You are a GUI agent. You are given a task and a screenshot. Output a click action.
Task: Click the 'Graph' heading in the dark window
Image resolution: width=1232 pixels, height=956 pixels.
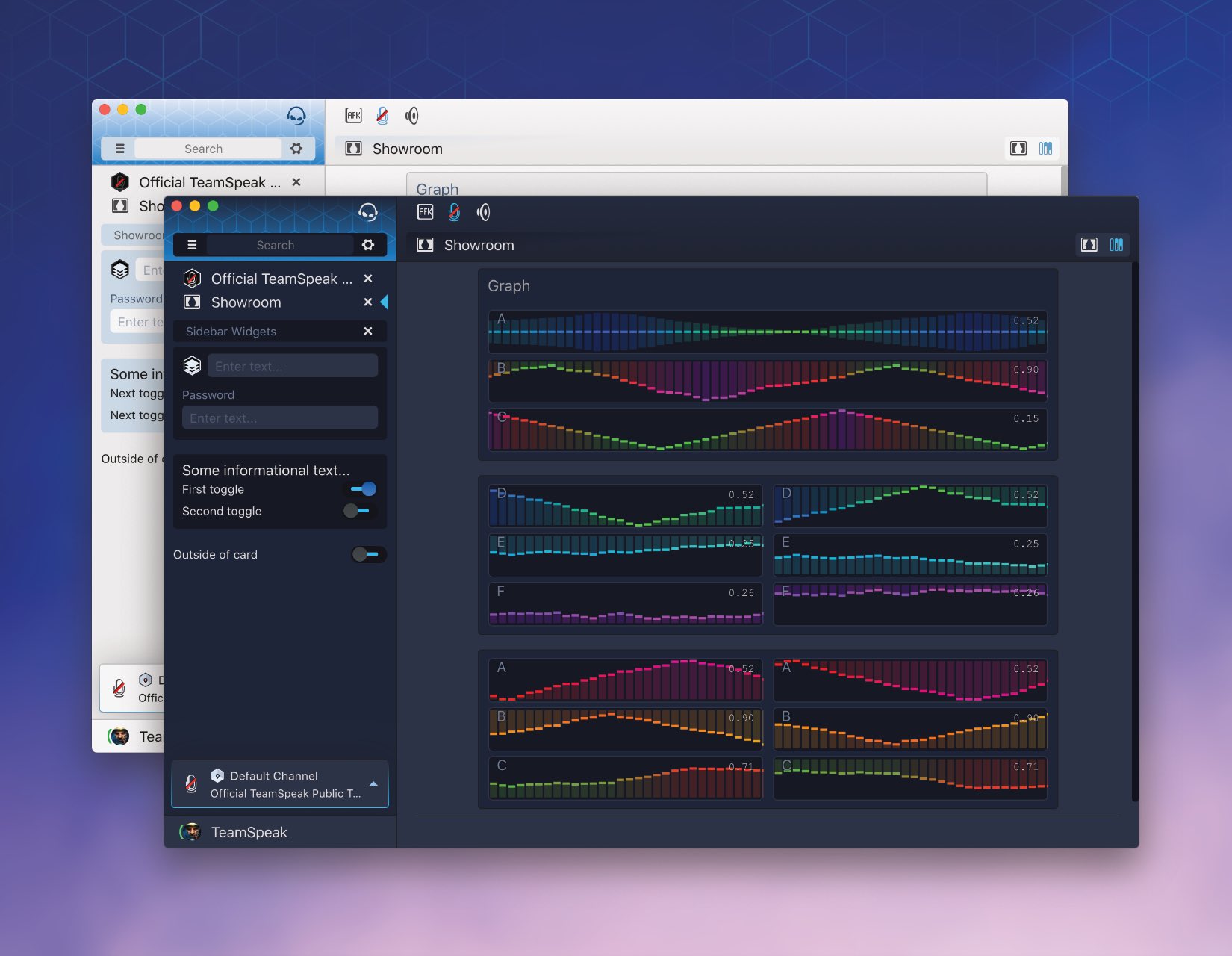click(508, 286)
